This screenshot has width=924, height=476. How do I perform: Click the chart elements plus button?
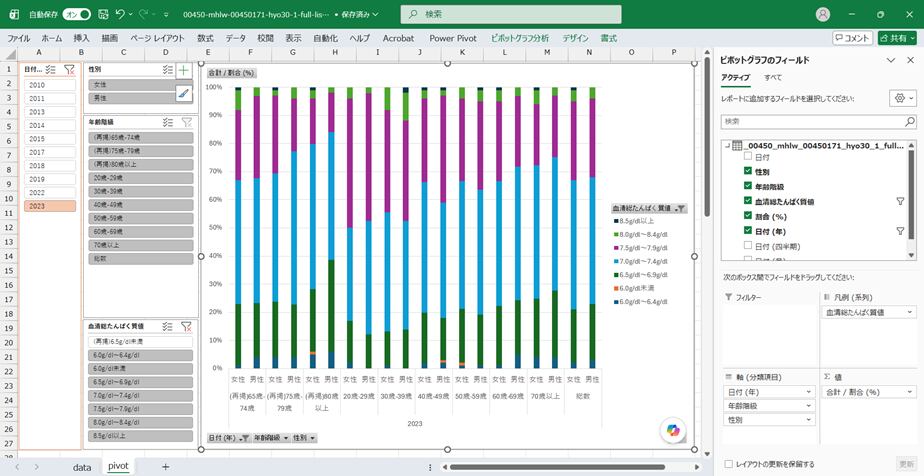point(184,70)
